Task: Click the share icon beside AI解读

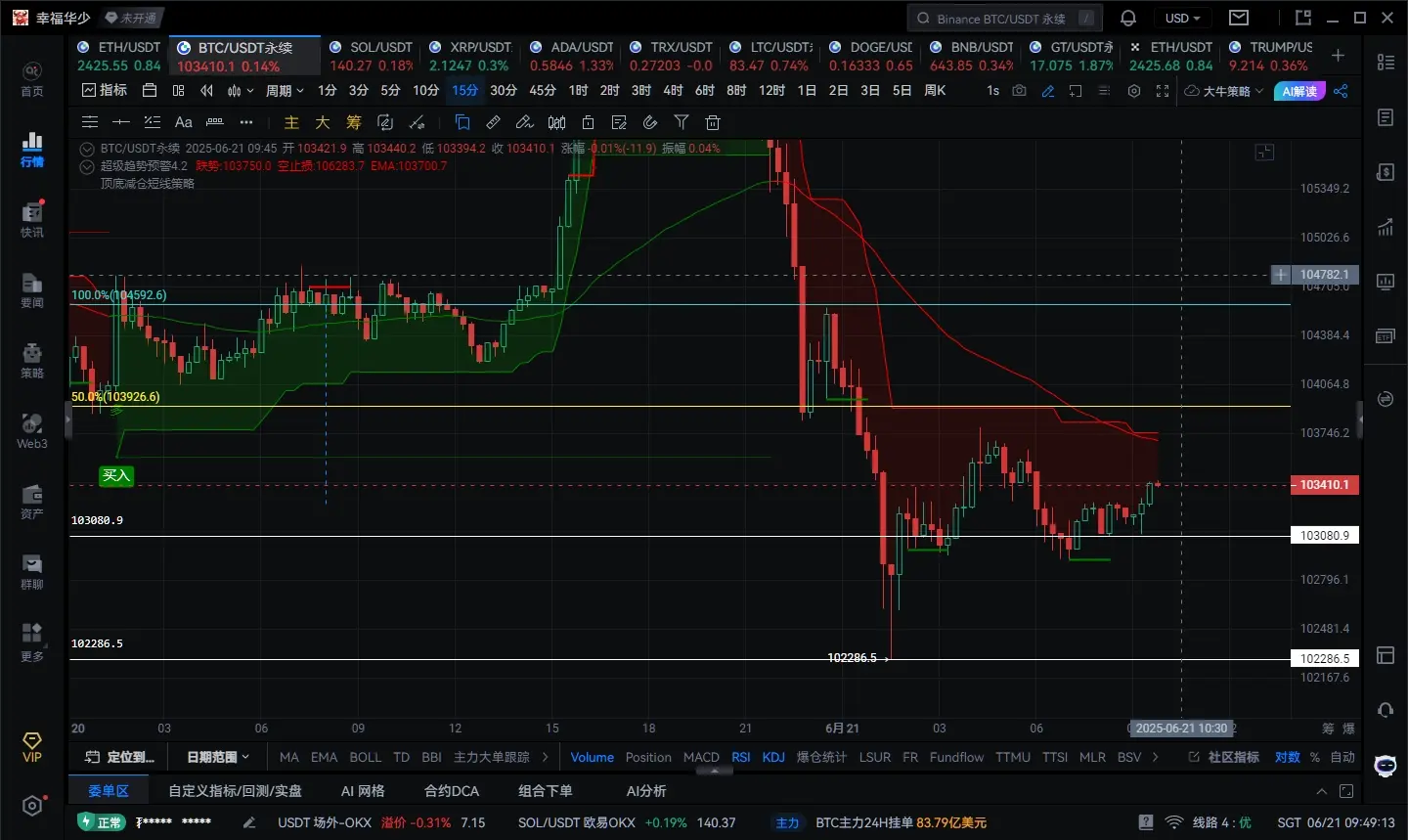Action: pos(1341,91)
